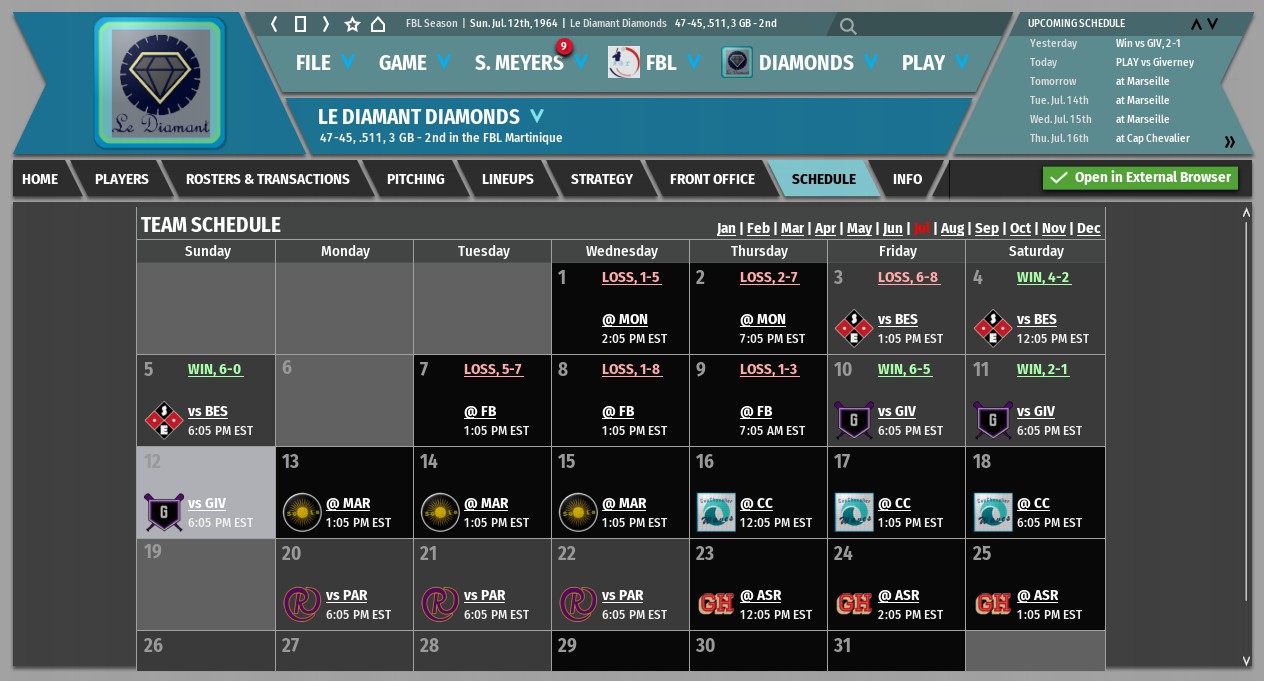Click the Le Diamant team logo

click(x=160, y=83)
